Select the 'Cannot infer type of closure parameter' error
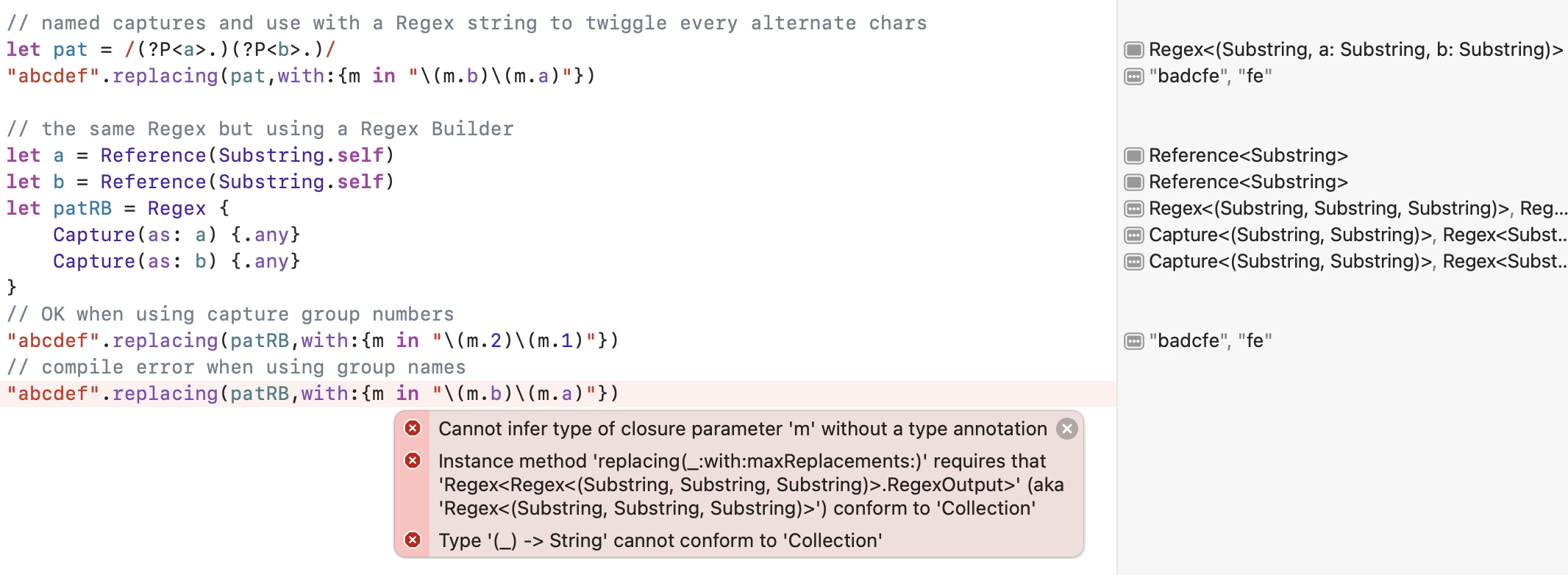Screen dimensions: 1568x575 (x=742, y=429)
